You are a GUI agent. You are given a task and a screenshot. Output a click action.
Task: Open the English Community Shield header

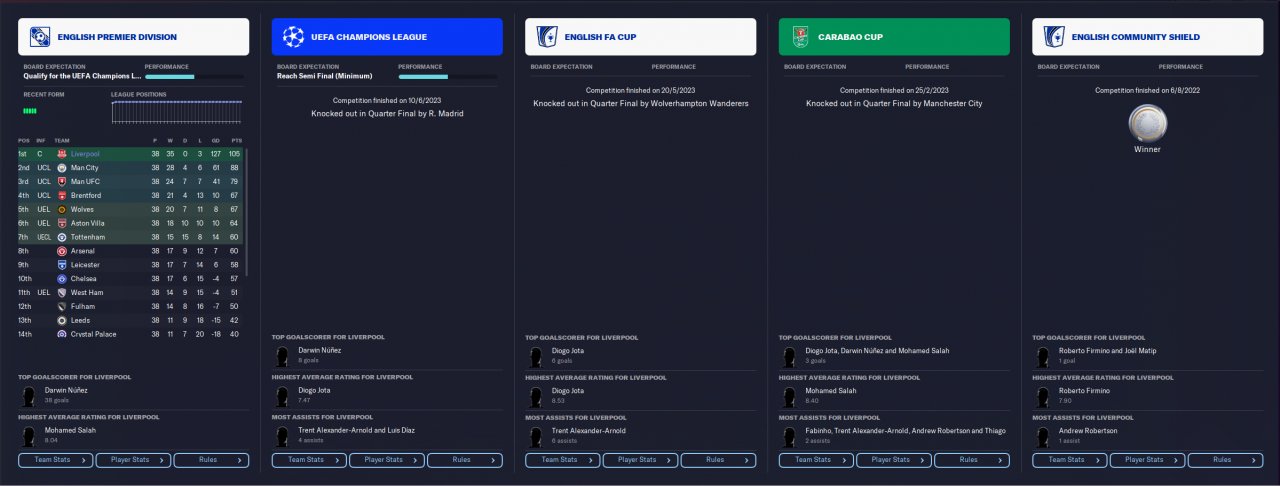tap(1148, 37)
